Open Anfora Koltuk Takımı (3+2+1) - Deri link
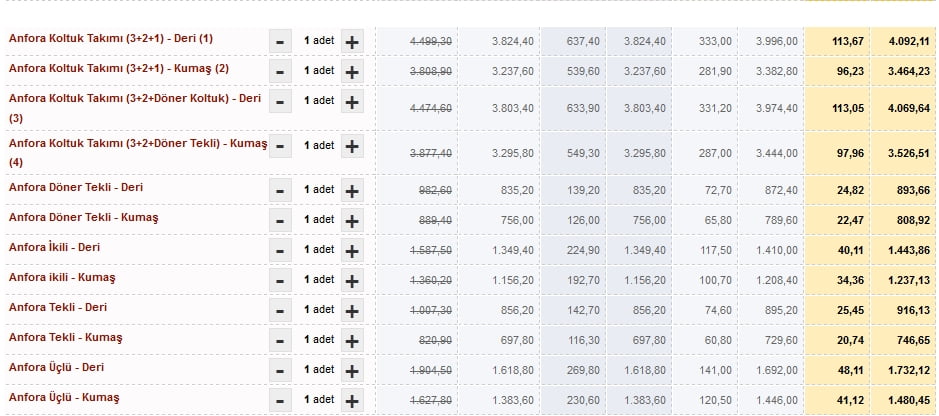The image size is (939, 416). click(111, 38)
